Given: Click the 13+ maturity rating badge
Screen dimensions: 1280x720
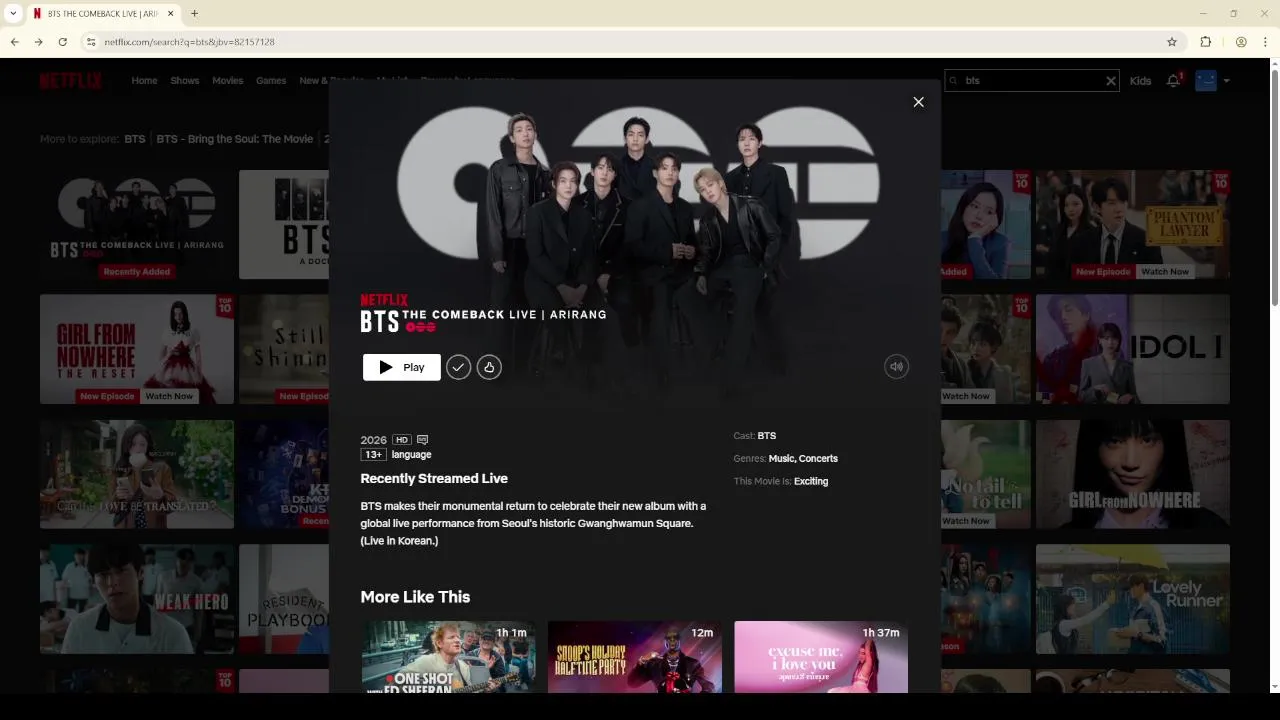Looking at the screenshot, I should tap(373, 454).
